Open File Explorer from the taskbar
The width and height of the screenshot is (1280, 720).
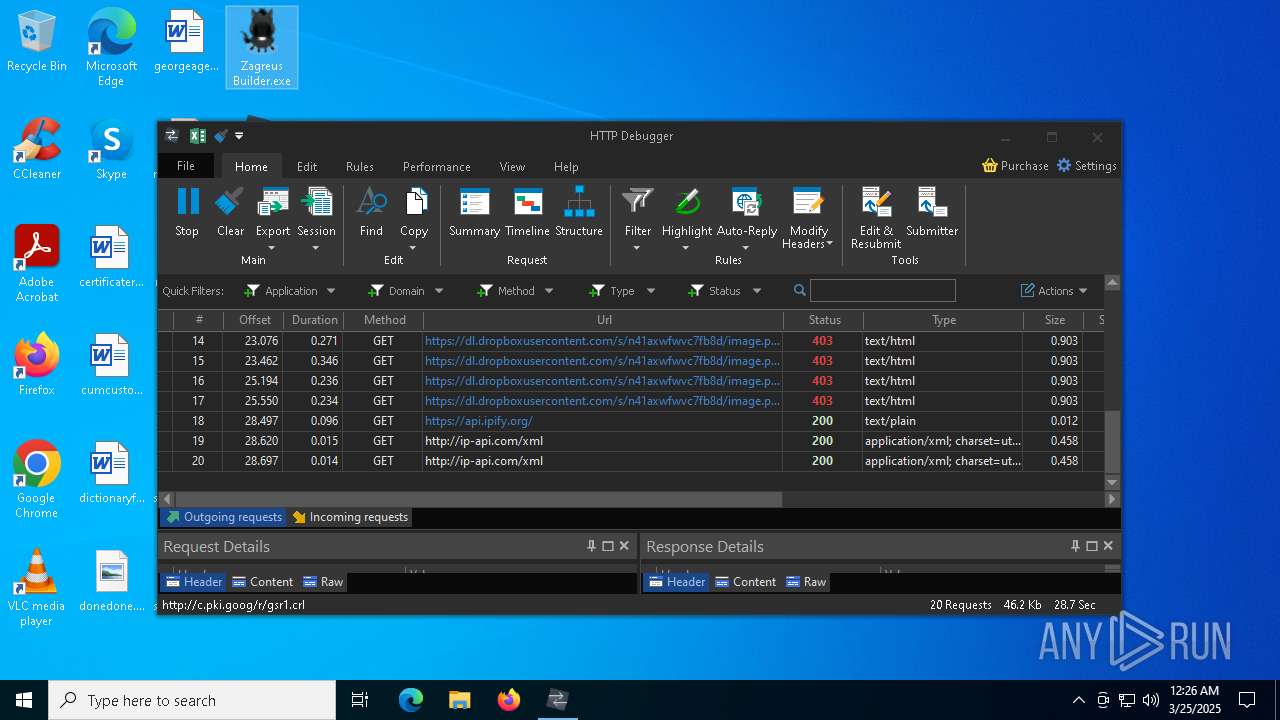[x=459, y=700]
